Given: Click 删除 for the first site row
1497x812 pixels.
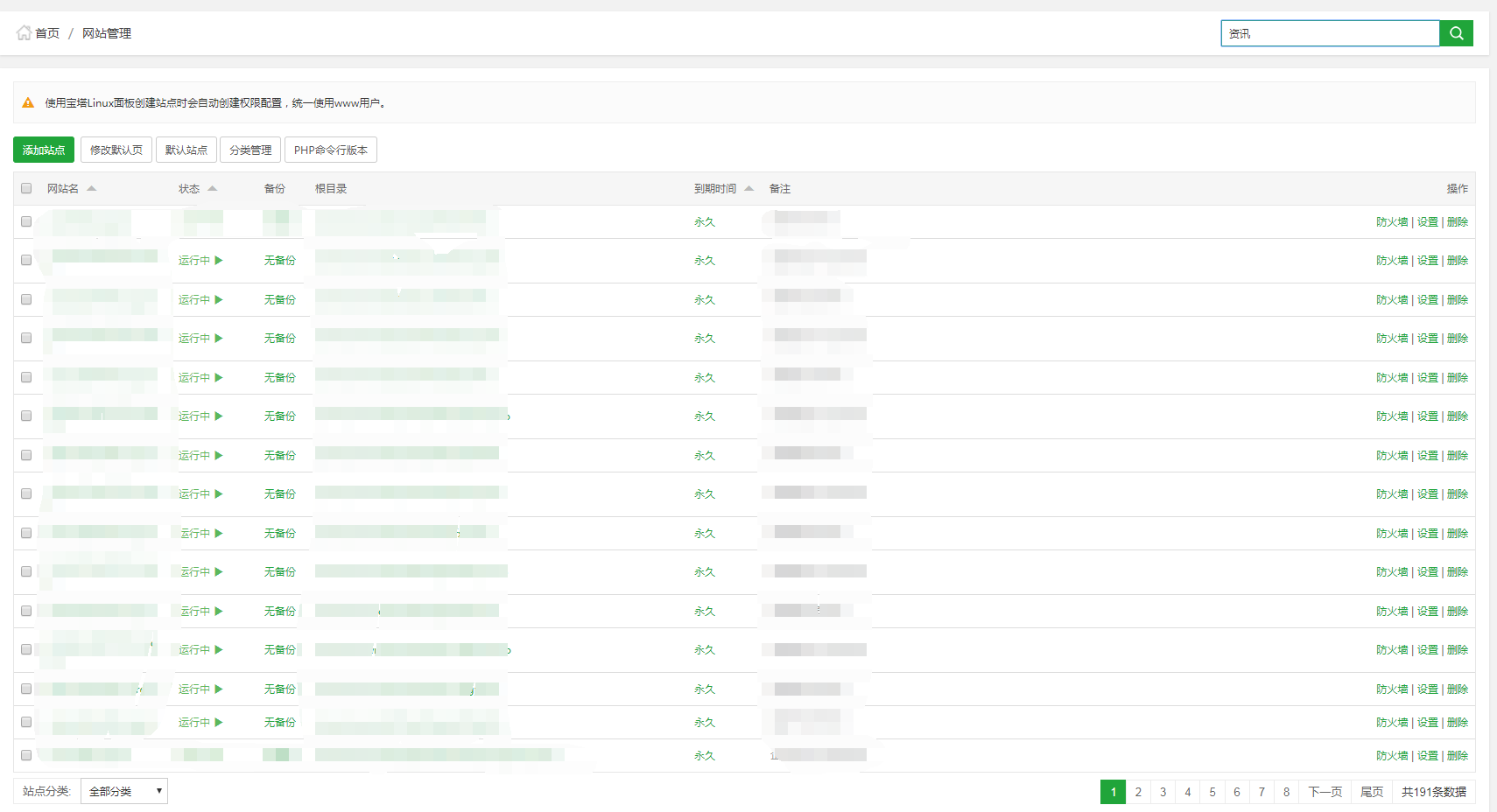Looking at the screenshot, I should (x=1458, y=222).
